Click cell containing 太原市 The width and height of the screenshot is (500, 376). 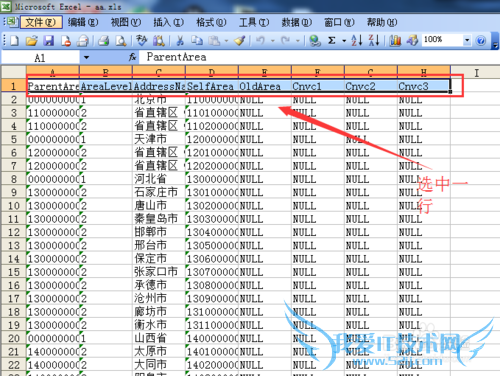pos(159,351)
